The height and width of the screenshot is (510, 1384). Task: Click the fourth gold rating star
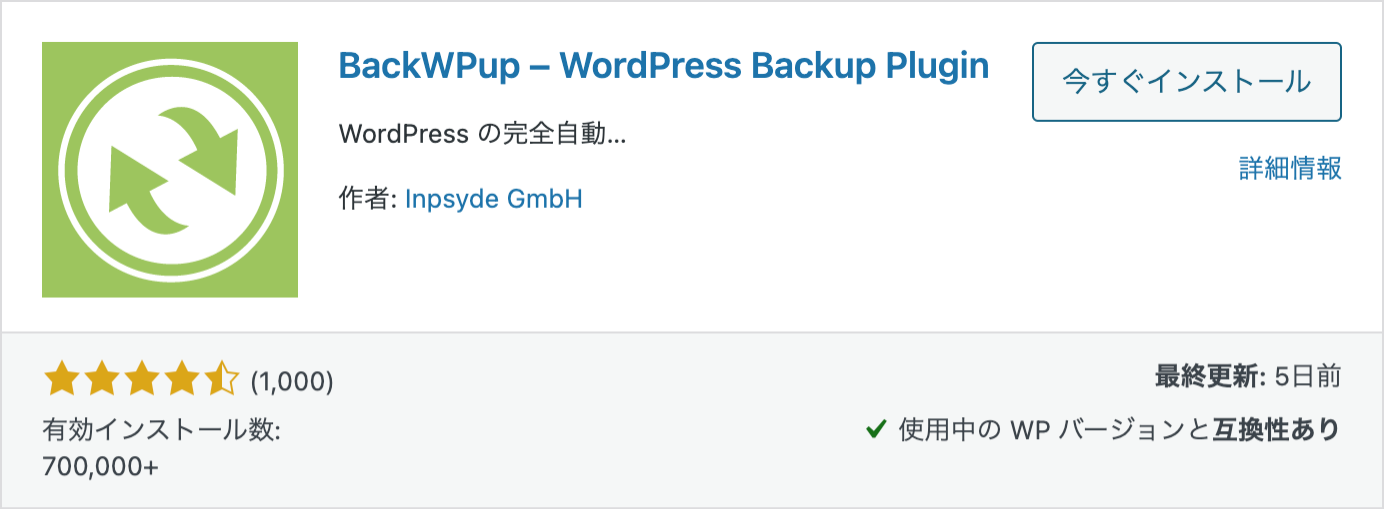tap(181, 380)
